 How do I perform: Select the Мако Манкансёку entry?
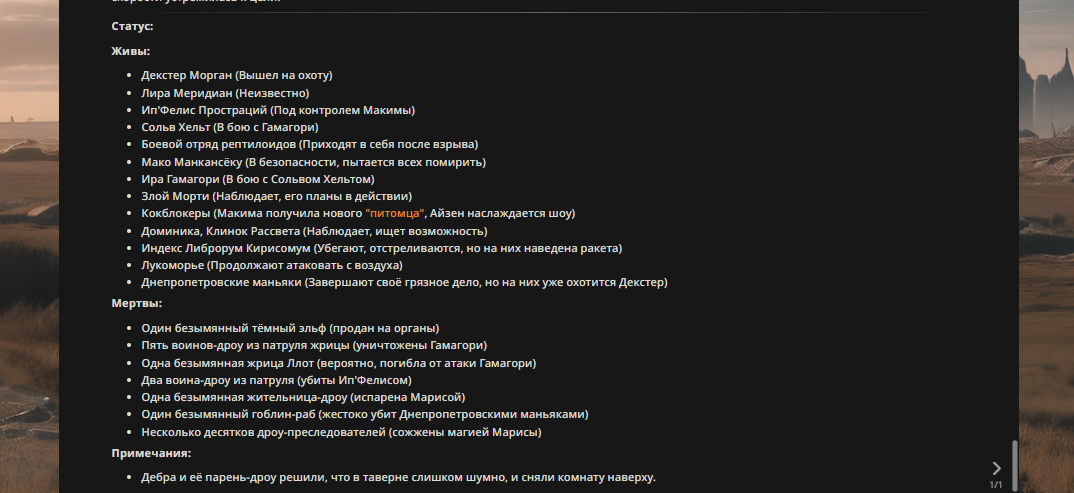[313, 162]
